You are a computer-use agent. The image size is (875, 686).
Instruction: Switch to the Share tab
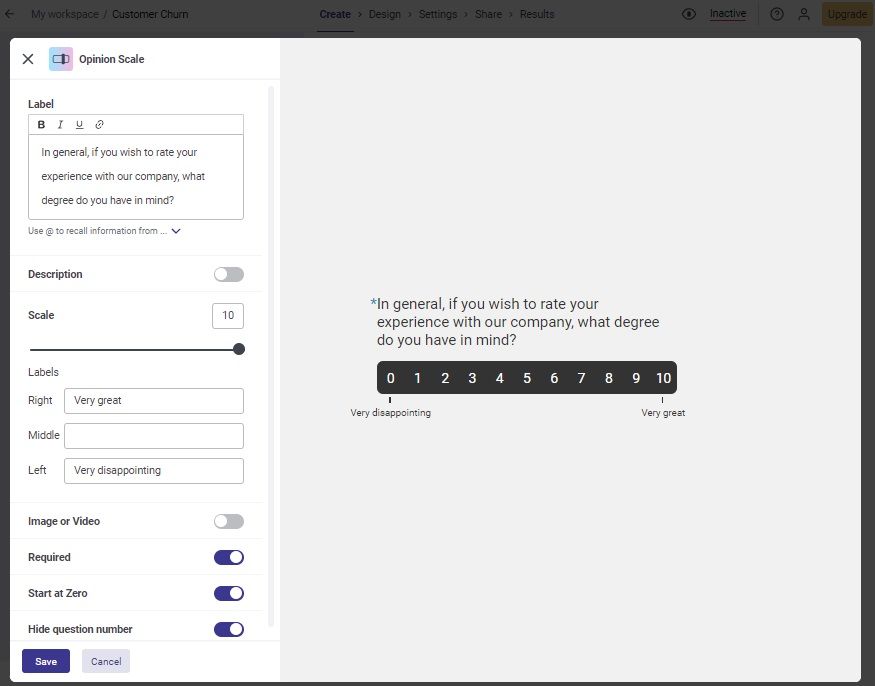488,14
